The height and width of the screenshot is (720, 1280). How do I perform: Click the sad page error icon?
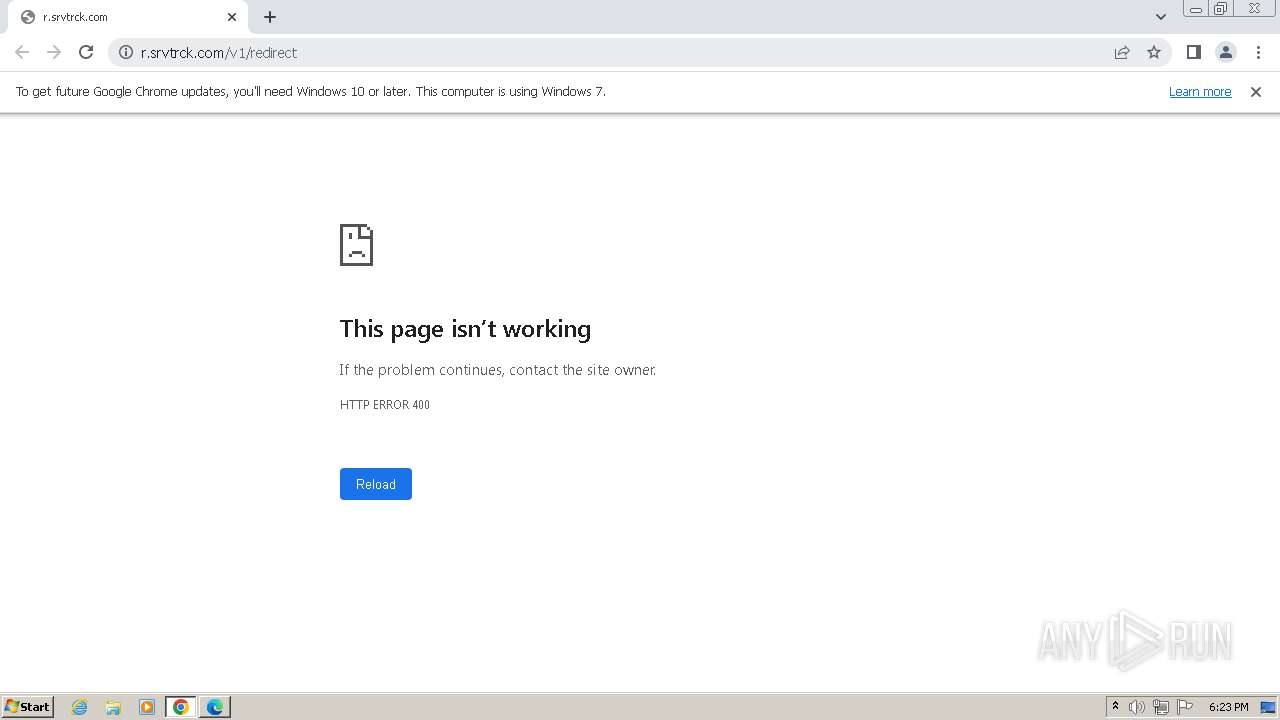(x=357, y=244)
